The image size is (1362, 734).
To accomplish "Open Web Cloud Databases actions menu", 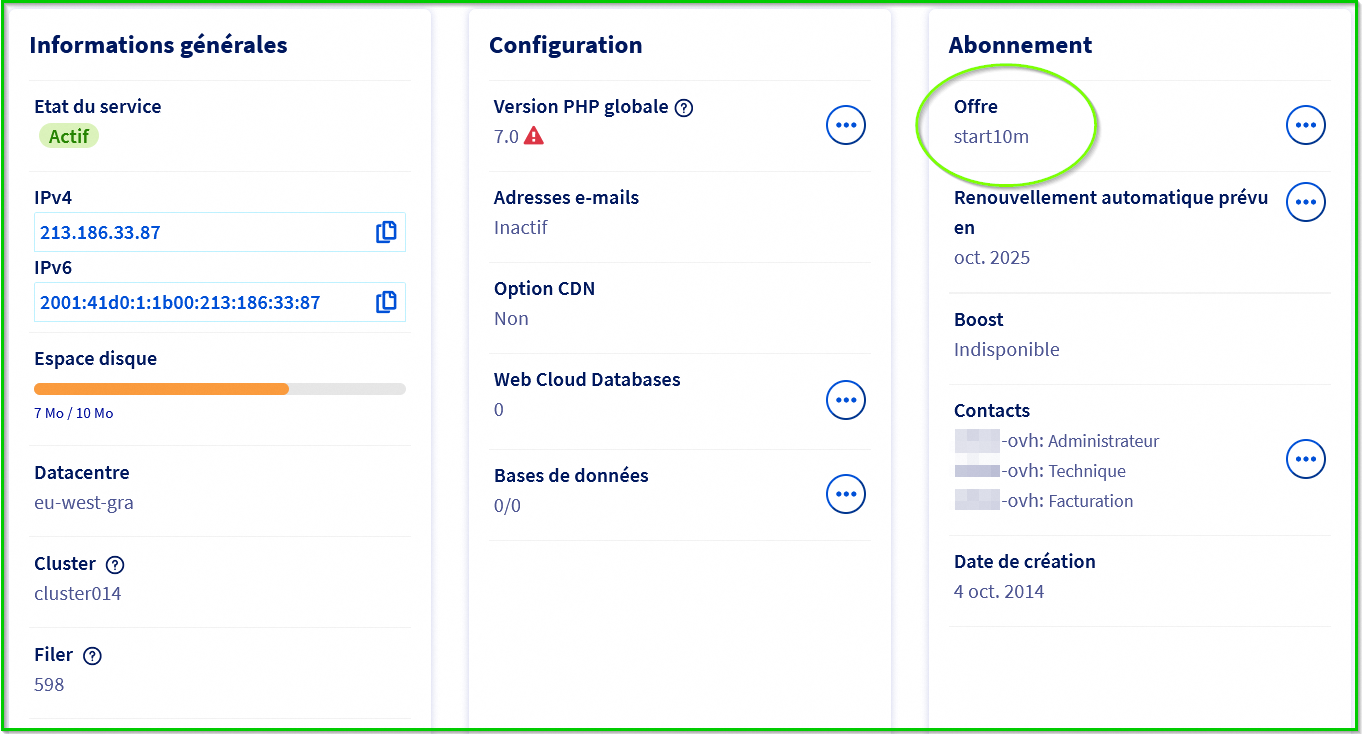I will tap(845, 400).
